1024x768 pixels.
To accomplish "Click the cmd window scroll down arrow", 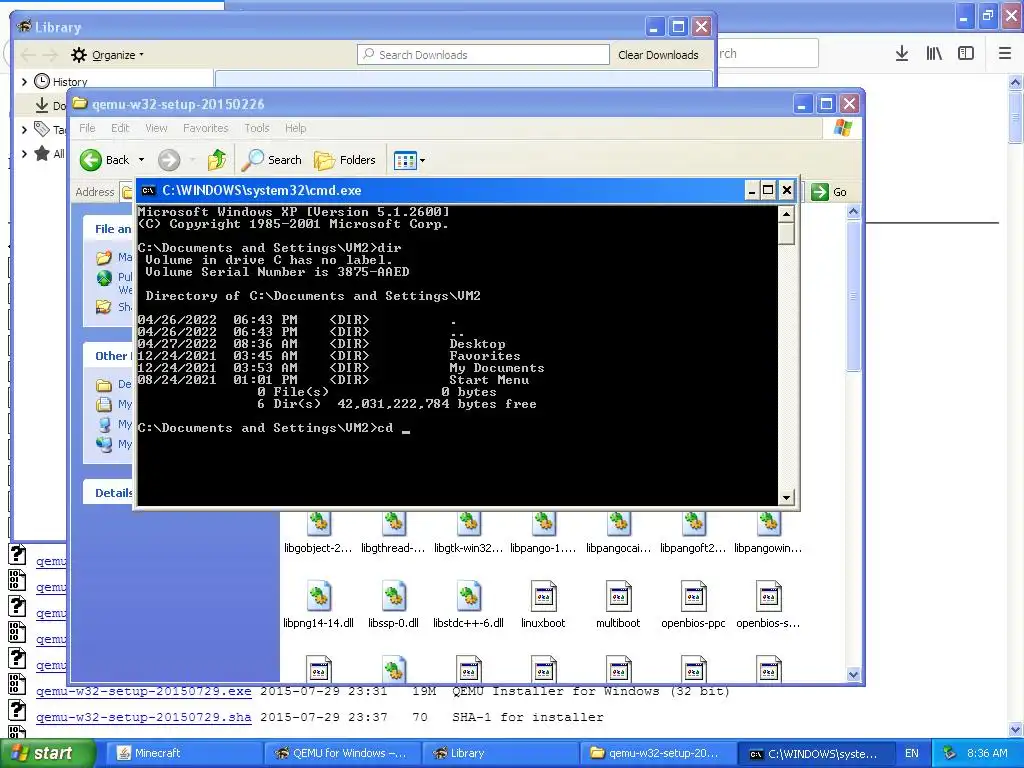I will click(786, 498).
